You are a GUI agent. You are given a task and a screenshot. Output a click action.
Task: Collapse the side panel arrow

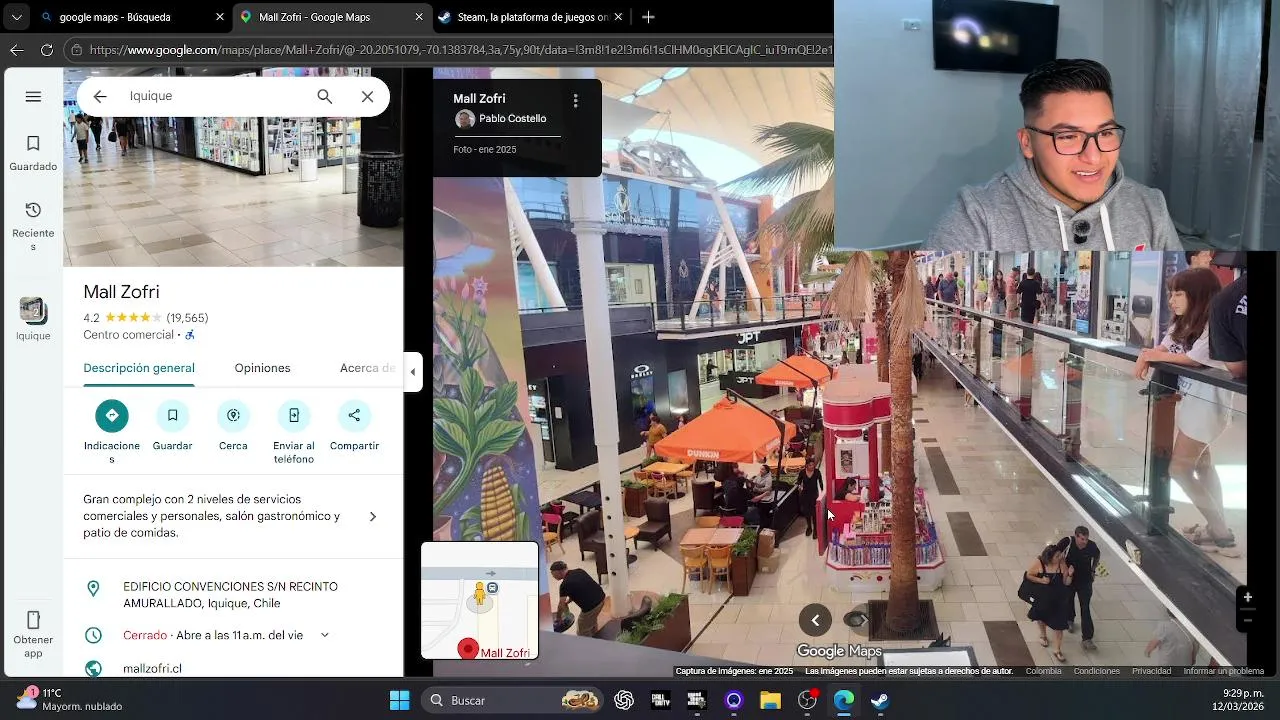(x=413, y=372)
